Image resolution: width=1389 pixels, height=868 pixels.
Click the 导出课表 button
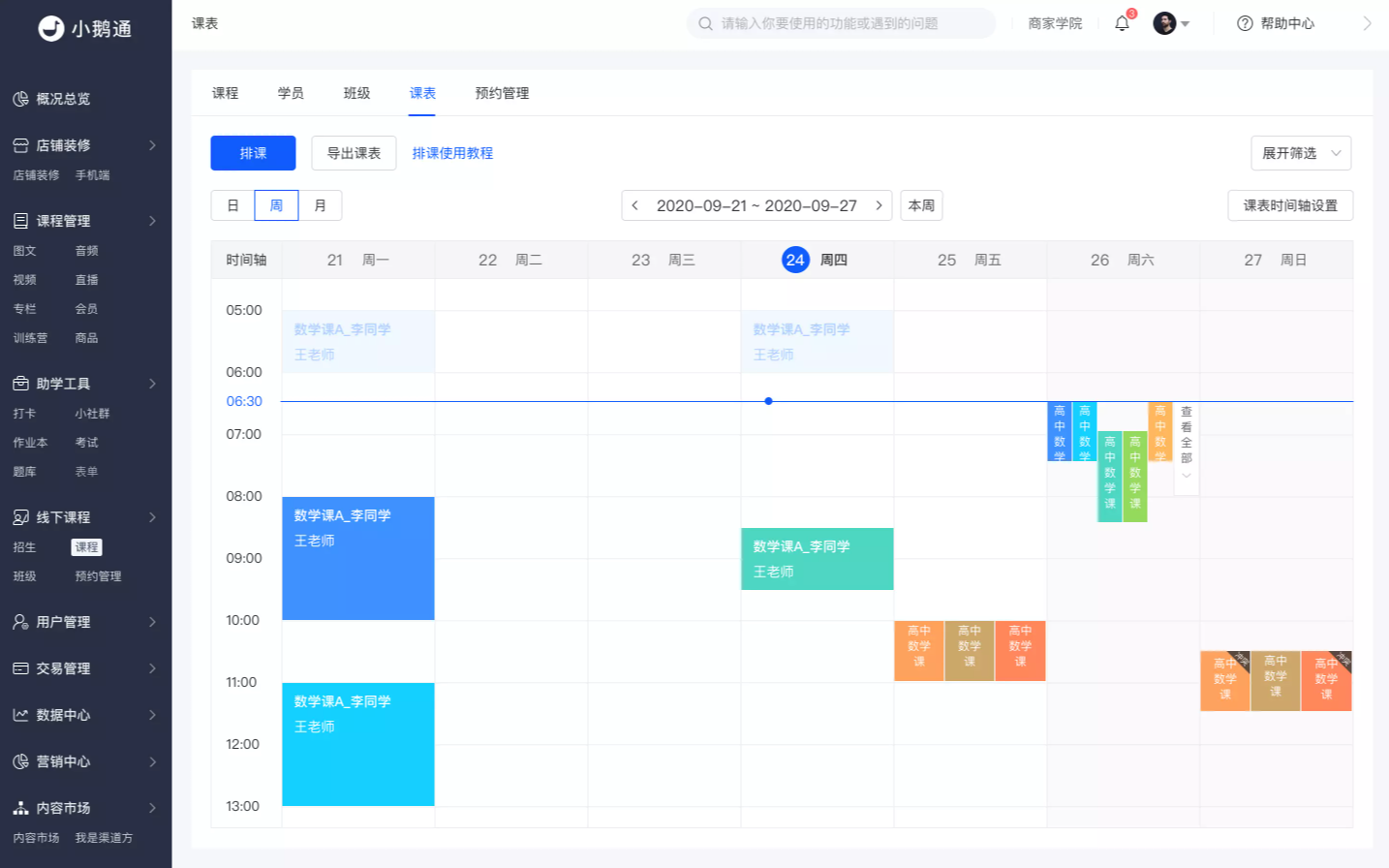point(354,153)
